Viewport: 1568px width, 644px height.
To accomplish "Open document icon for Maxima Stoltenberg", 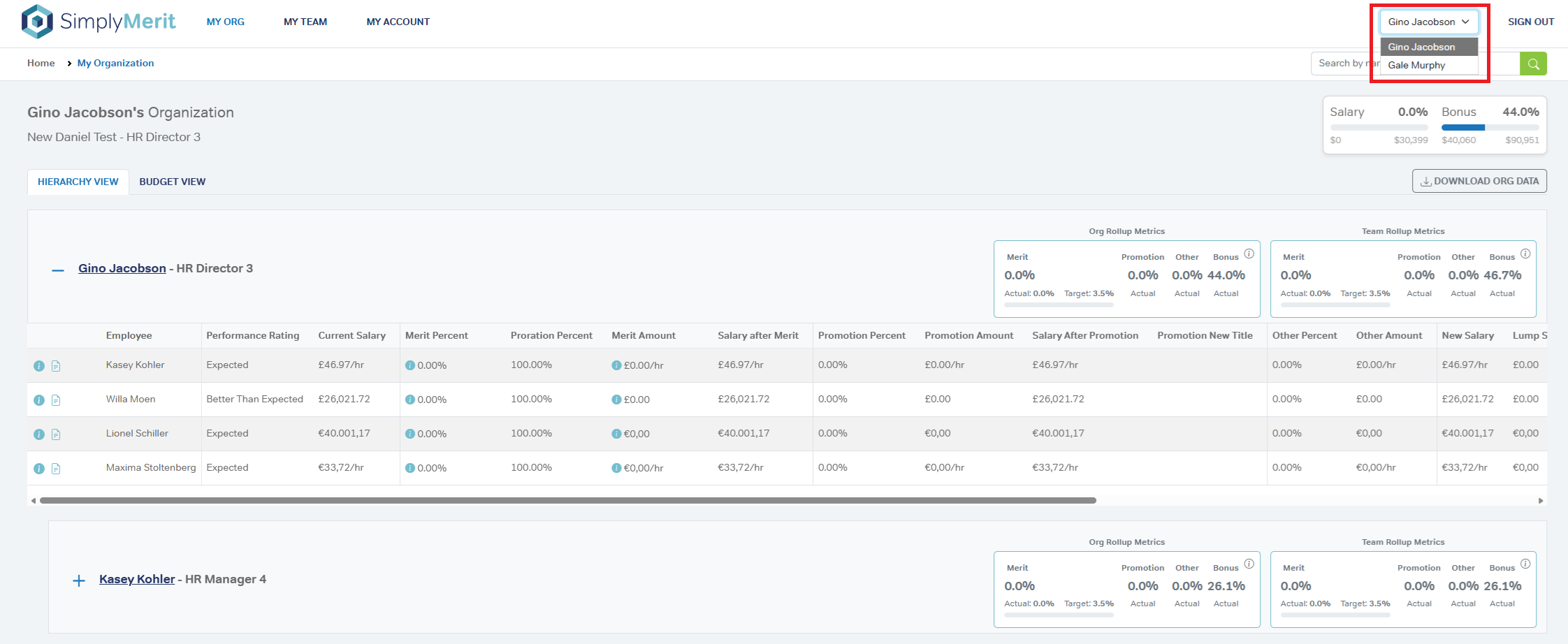I will pos(56,469).
